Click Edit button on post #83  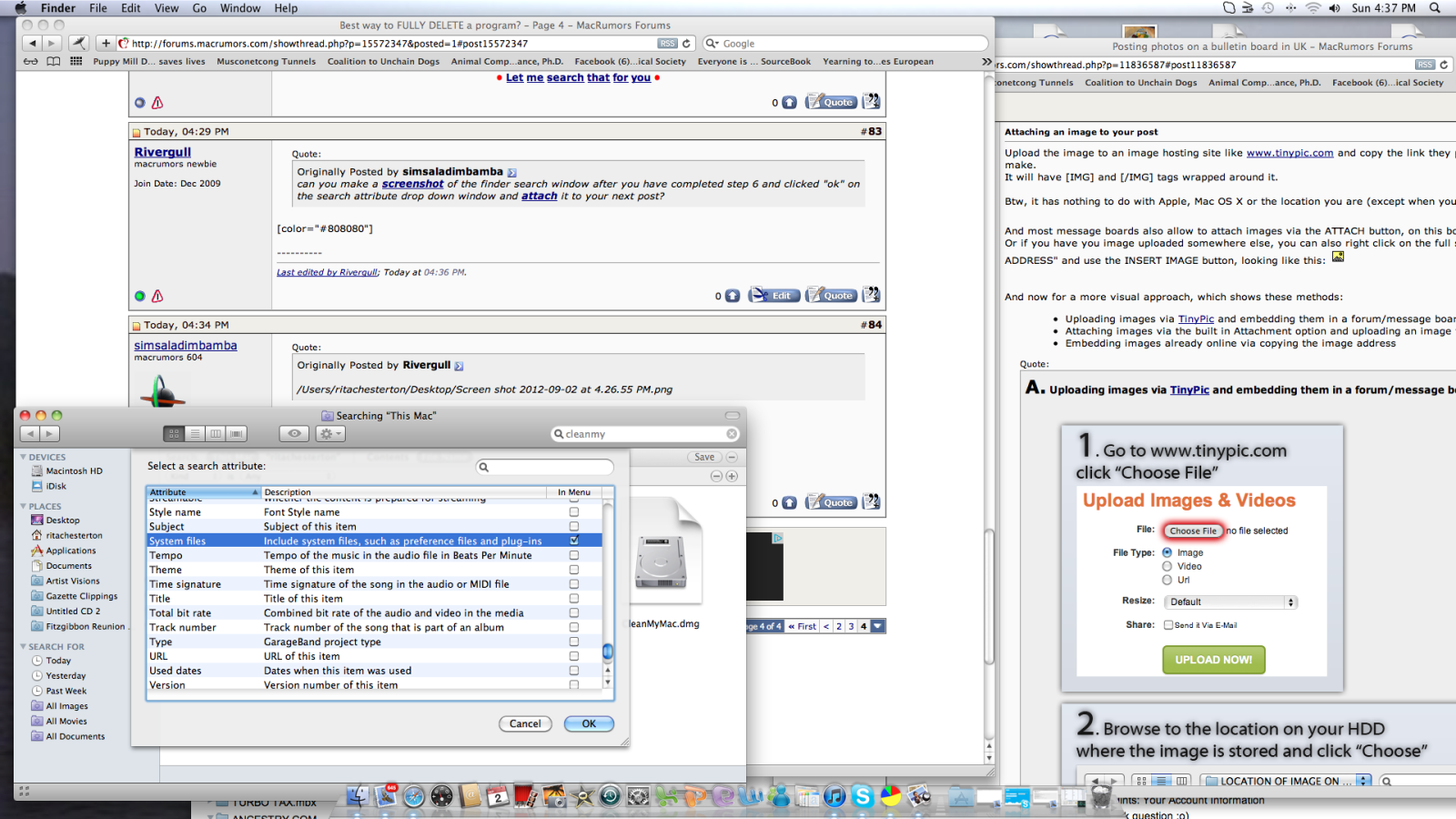(x=774, y=295)
